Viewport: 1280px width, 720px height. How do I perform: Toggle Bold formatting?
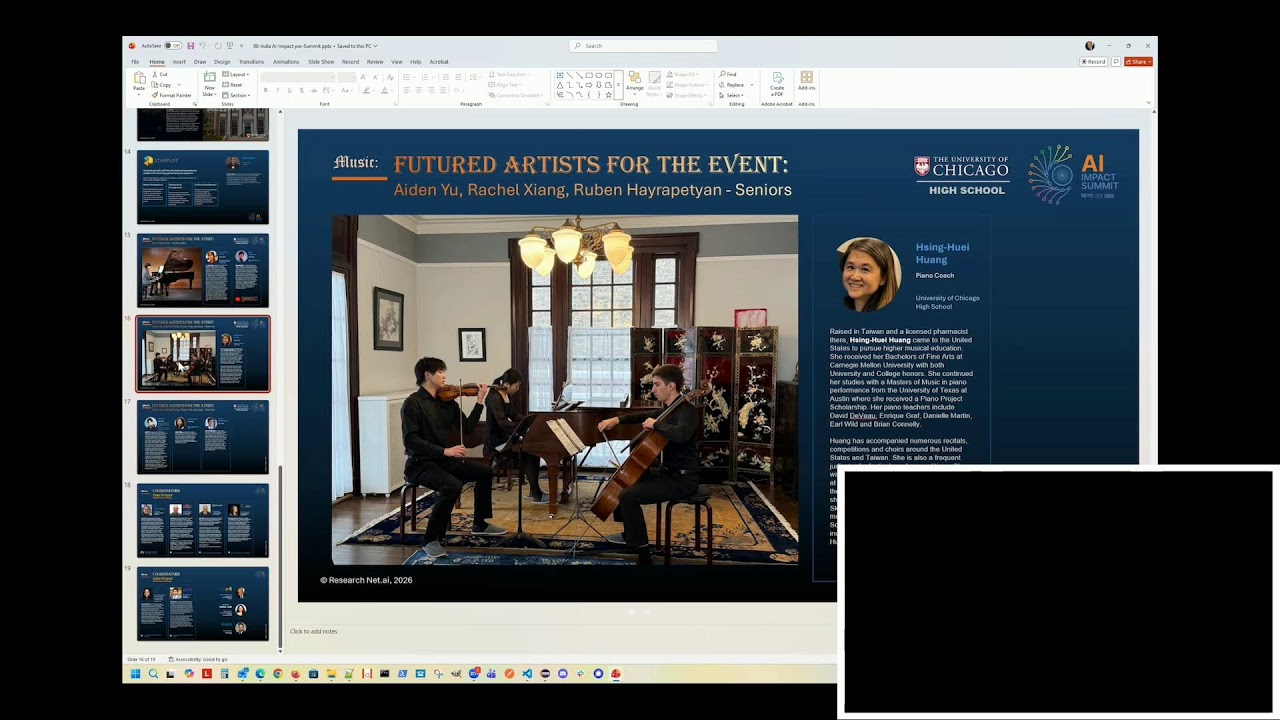265,90
